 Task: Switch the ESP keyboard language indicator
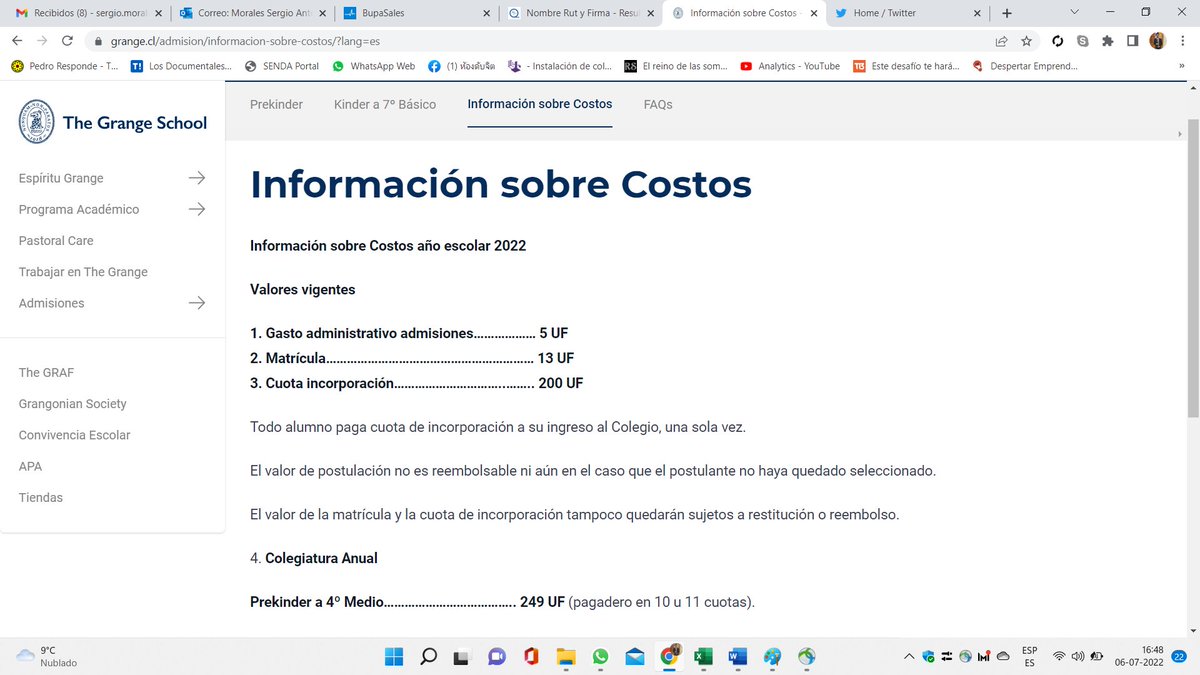(1030, 656)
